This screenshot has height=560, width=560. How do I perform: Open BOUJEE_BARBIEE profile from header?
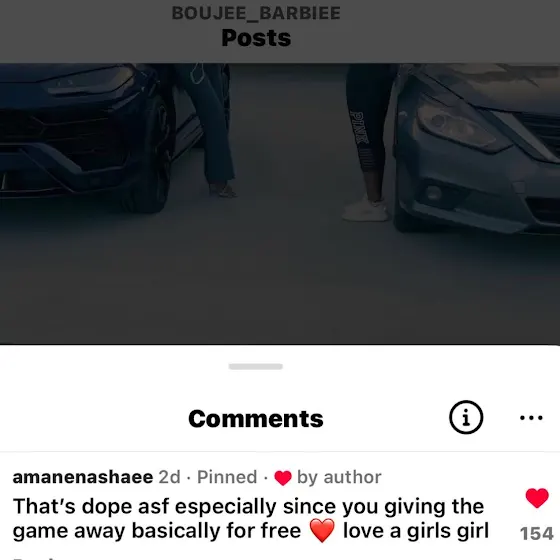click(x=256, y=13)
